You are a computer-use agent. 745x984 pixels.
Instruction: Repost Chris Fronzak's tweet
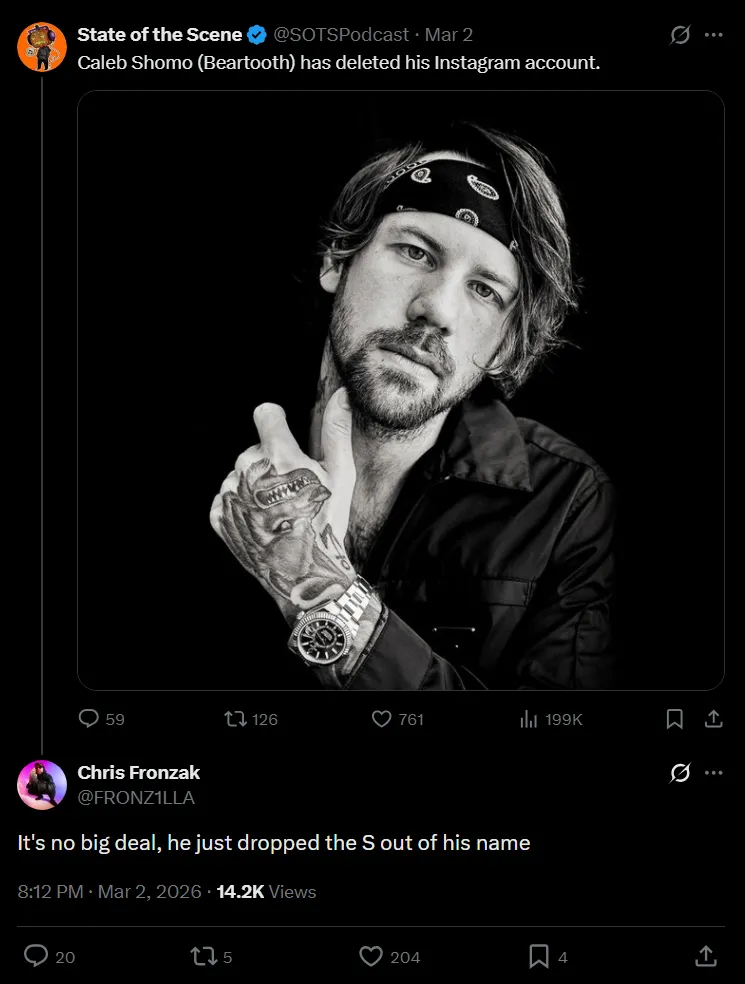pyautogui.click(x=202, y=957)
